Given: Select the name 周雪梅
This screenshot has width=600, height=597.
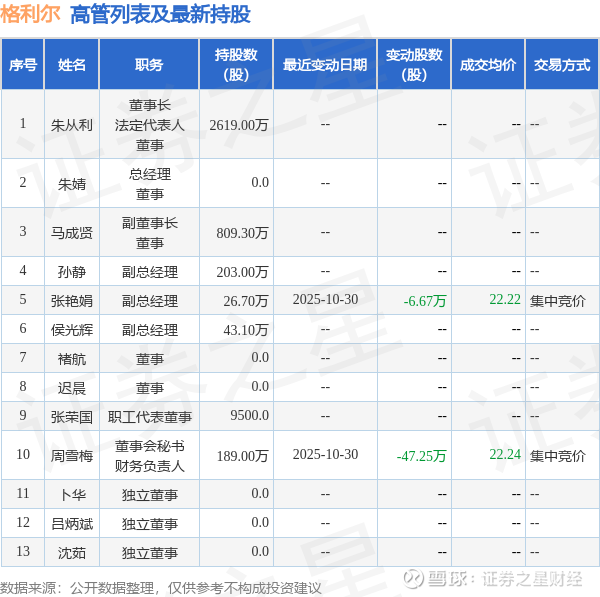Looking at the screenshot, I should (x=72, y=456).
